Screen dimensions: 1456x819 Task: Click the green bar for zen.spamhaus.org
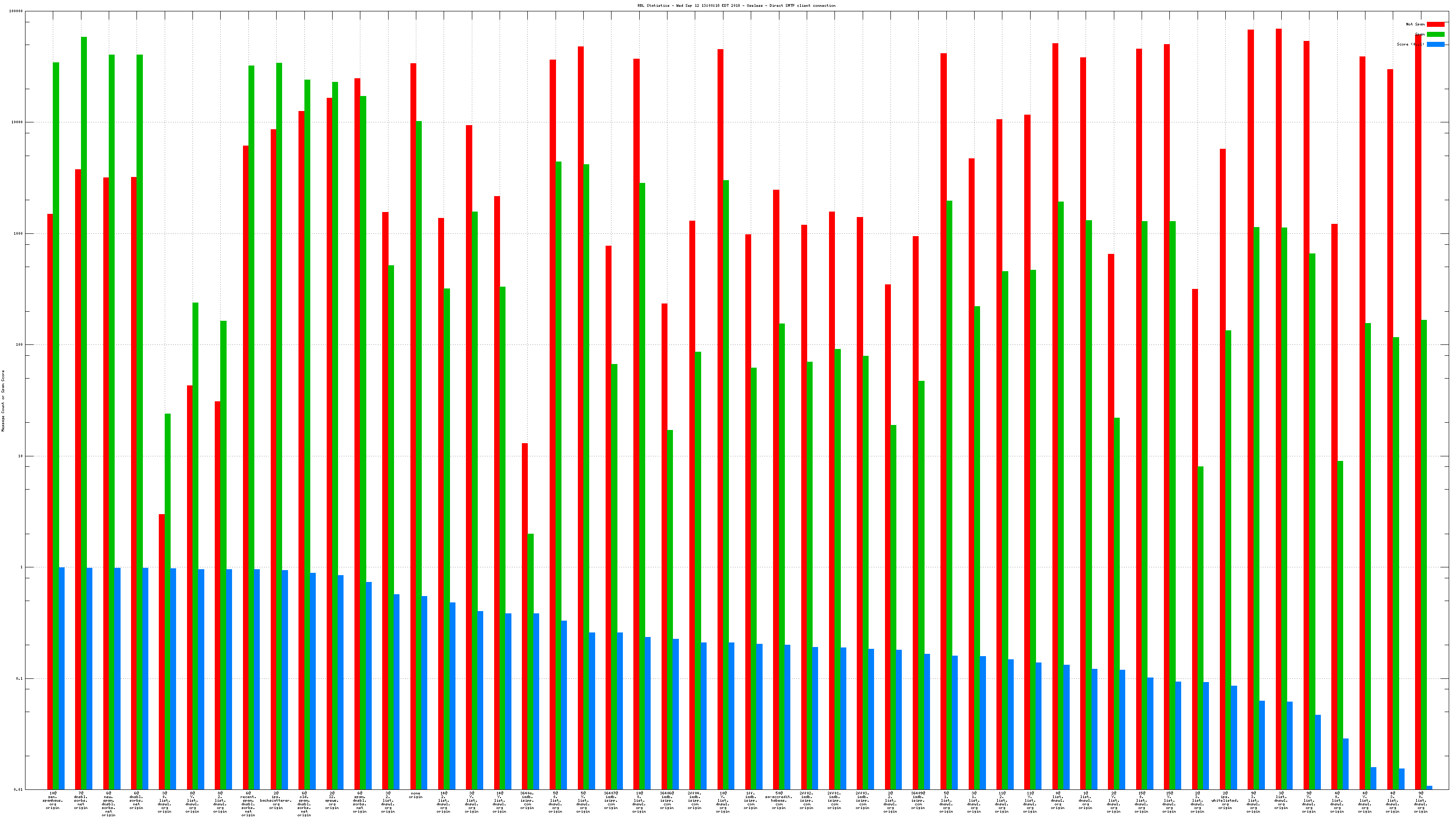pyautogui.click(x=56, y=396)
